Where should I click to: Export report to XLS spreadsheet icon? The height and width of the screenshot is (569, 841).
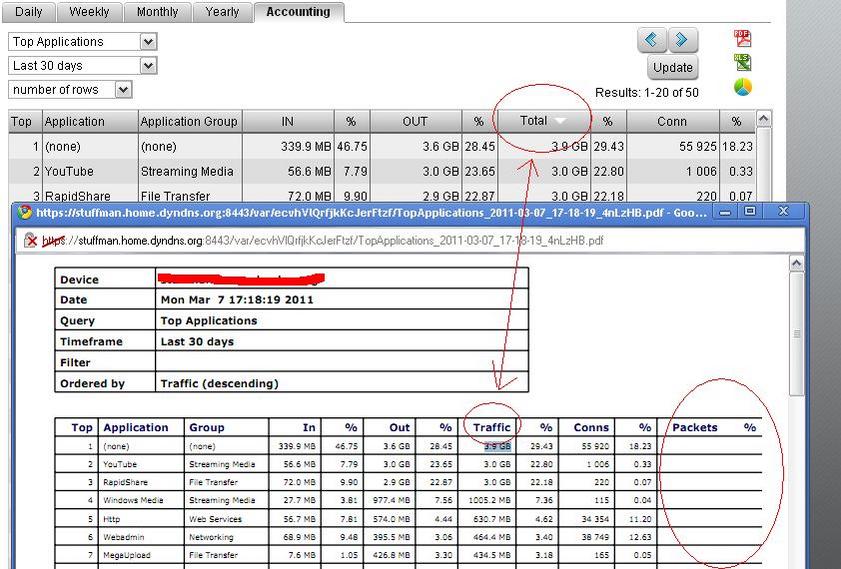point(742,63)
